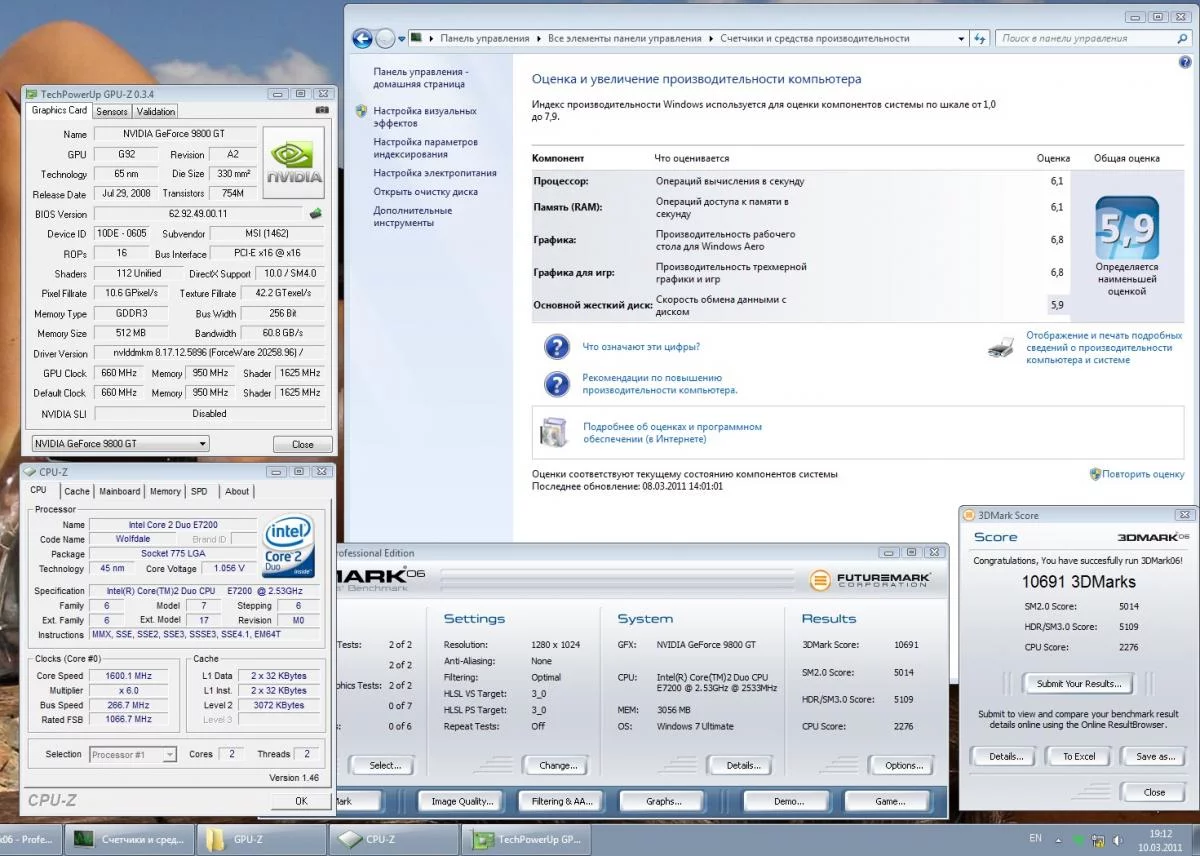Click the Image Quality... button
The height and width of the screenshot is (856, 1200).
click(462, 801)
